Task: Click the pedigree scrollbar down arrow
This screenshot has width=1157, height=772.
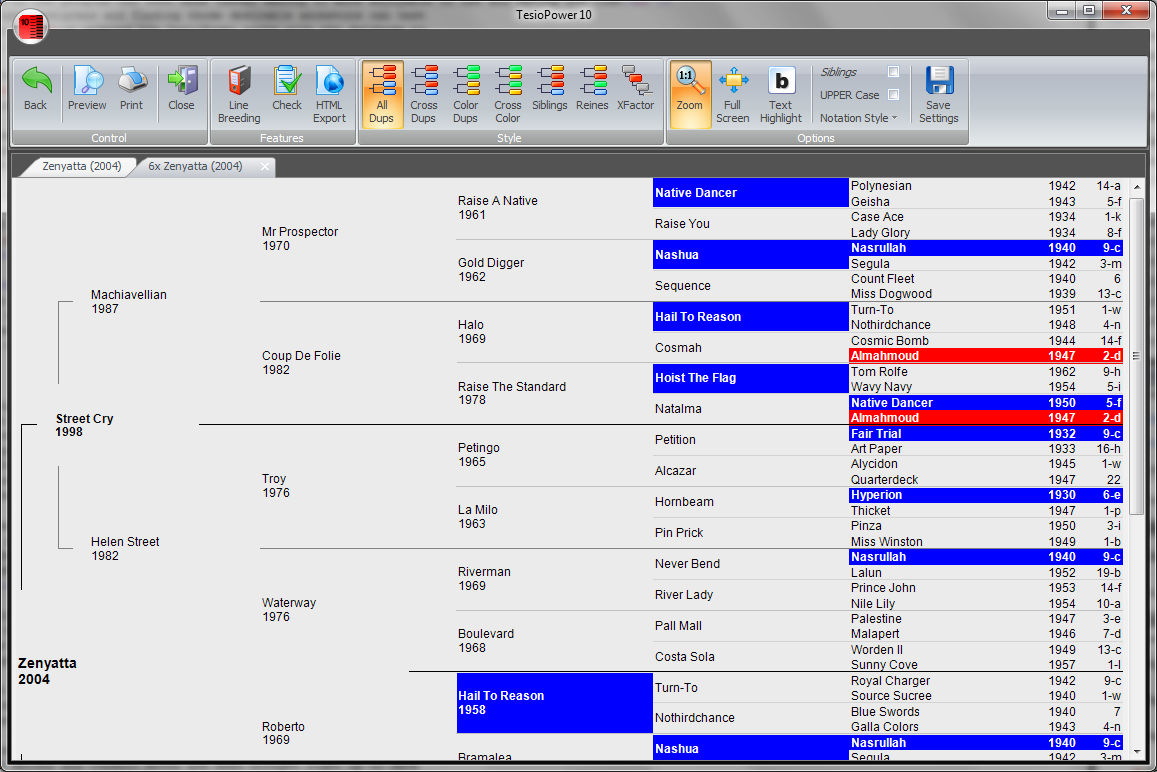Action: point(1136,751)
